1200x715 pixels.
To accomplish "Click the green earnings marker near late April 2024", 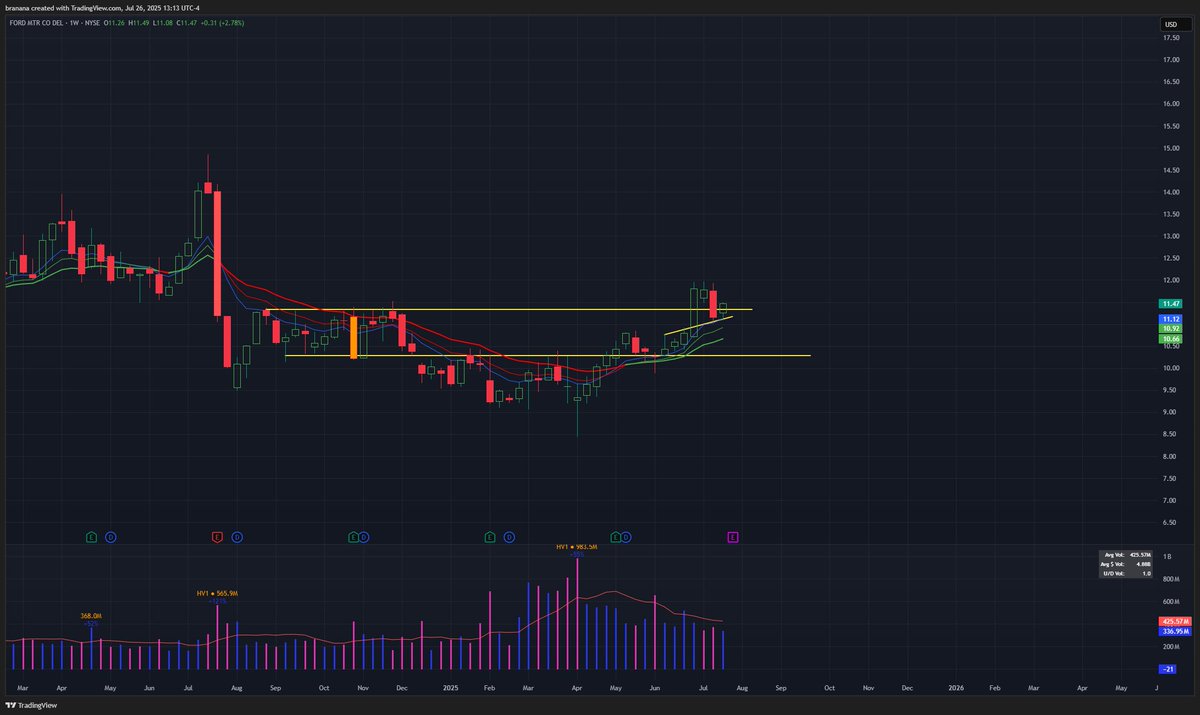I will 92,537.
